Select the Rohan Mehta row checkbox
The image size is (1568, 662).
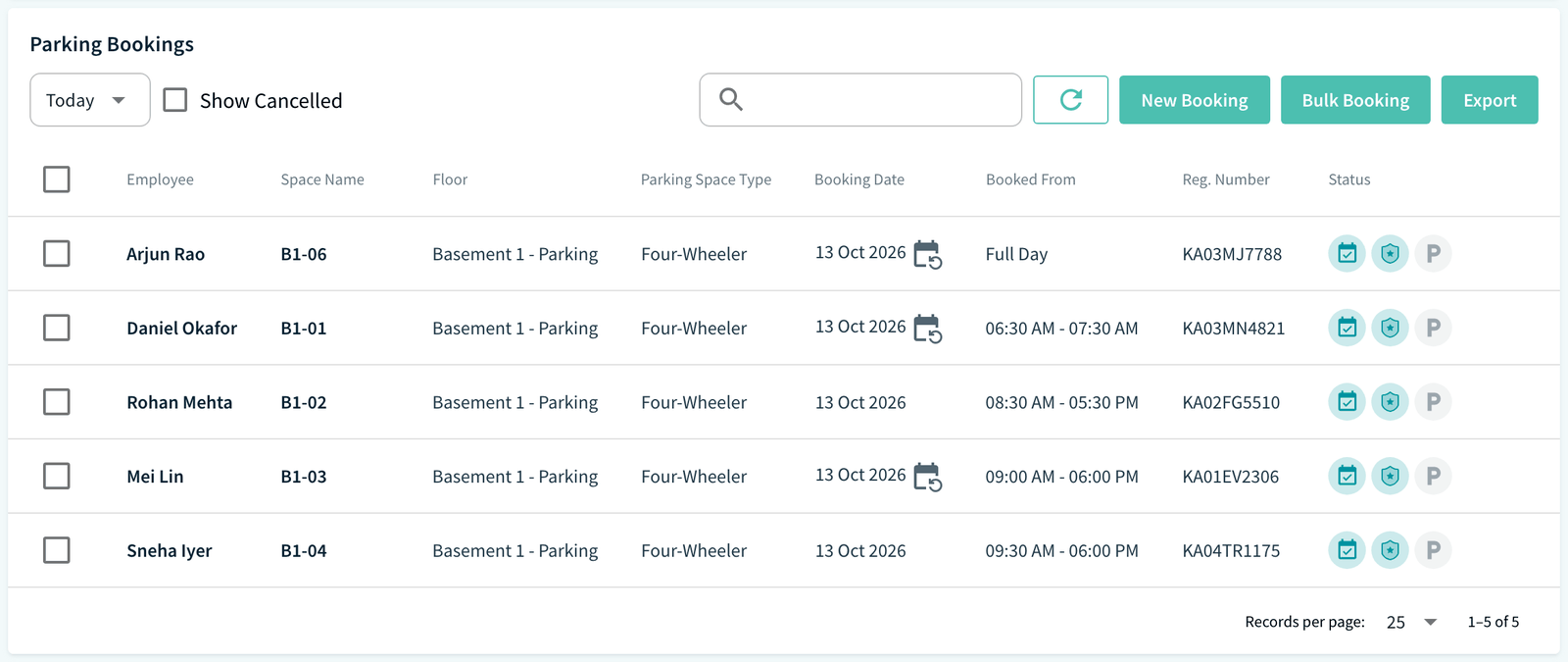[57, 402]
